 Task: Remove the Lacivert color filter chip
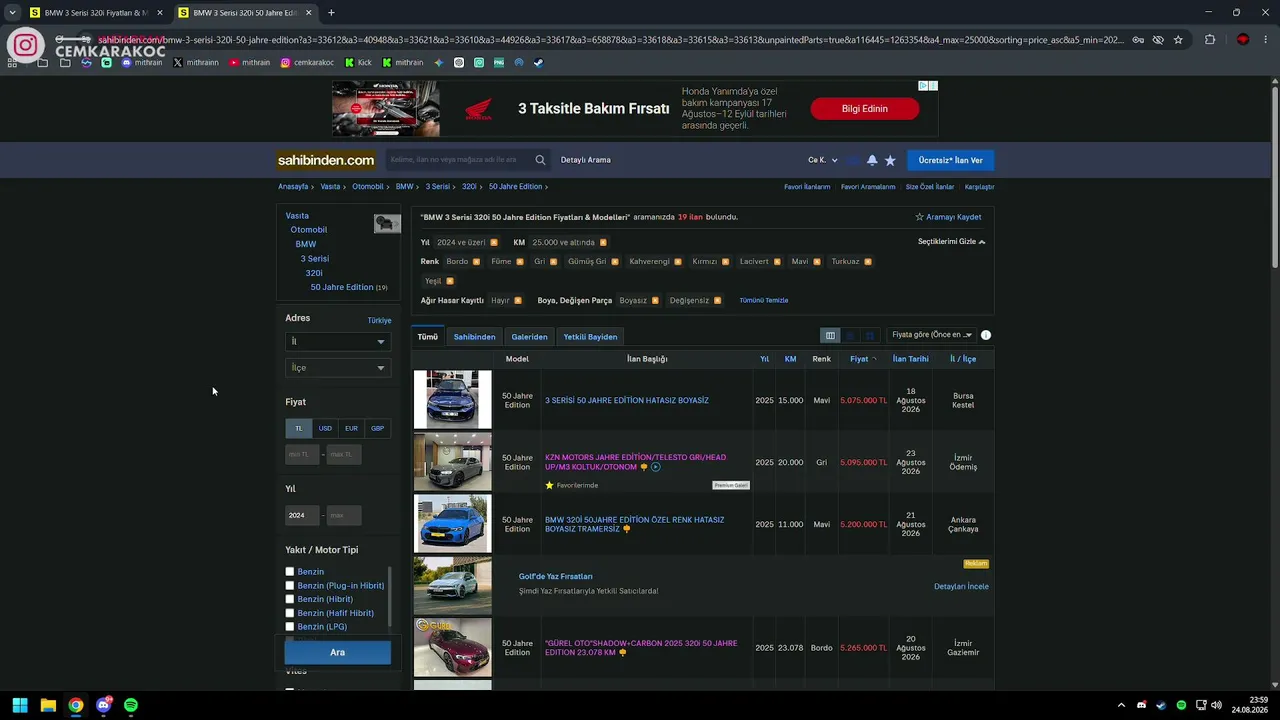coord(777,262)
